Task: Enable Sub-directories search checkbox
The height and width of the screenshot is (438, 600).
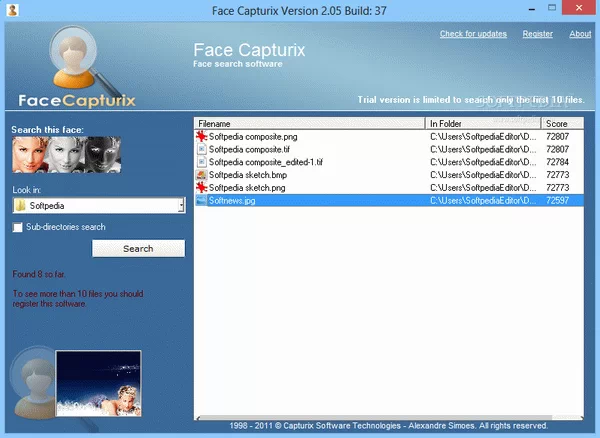Action: [x=18, y=227]
